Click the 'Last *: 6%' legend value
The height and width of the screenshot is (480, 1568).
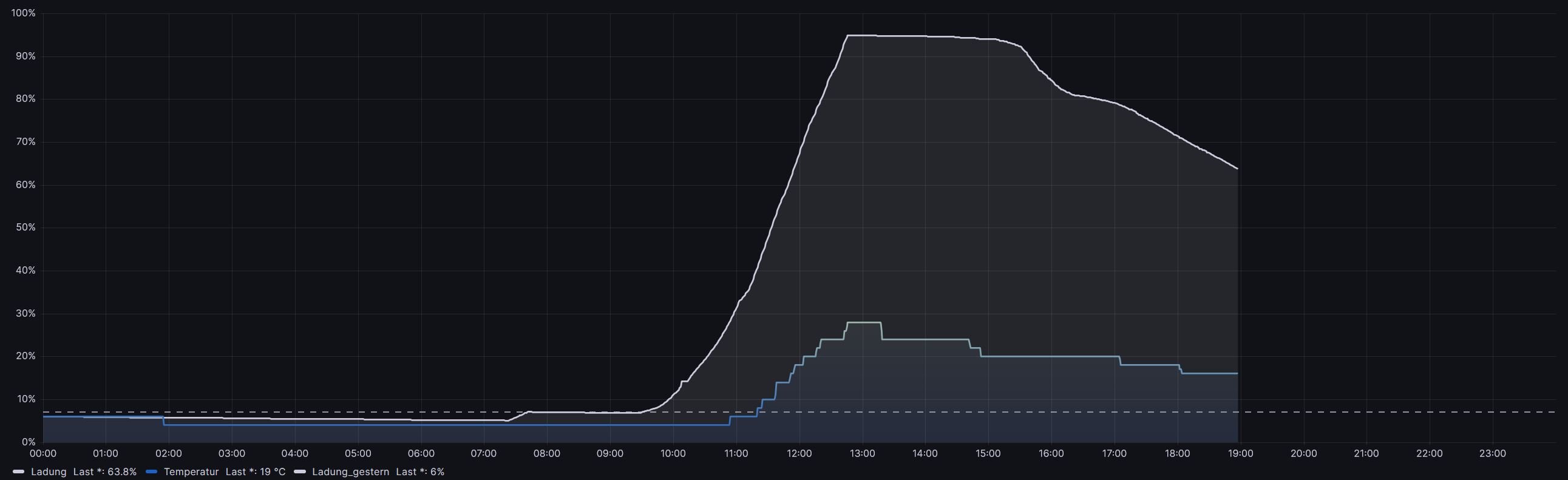pyautogui.click(x=420, y=472)
